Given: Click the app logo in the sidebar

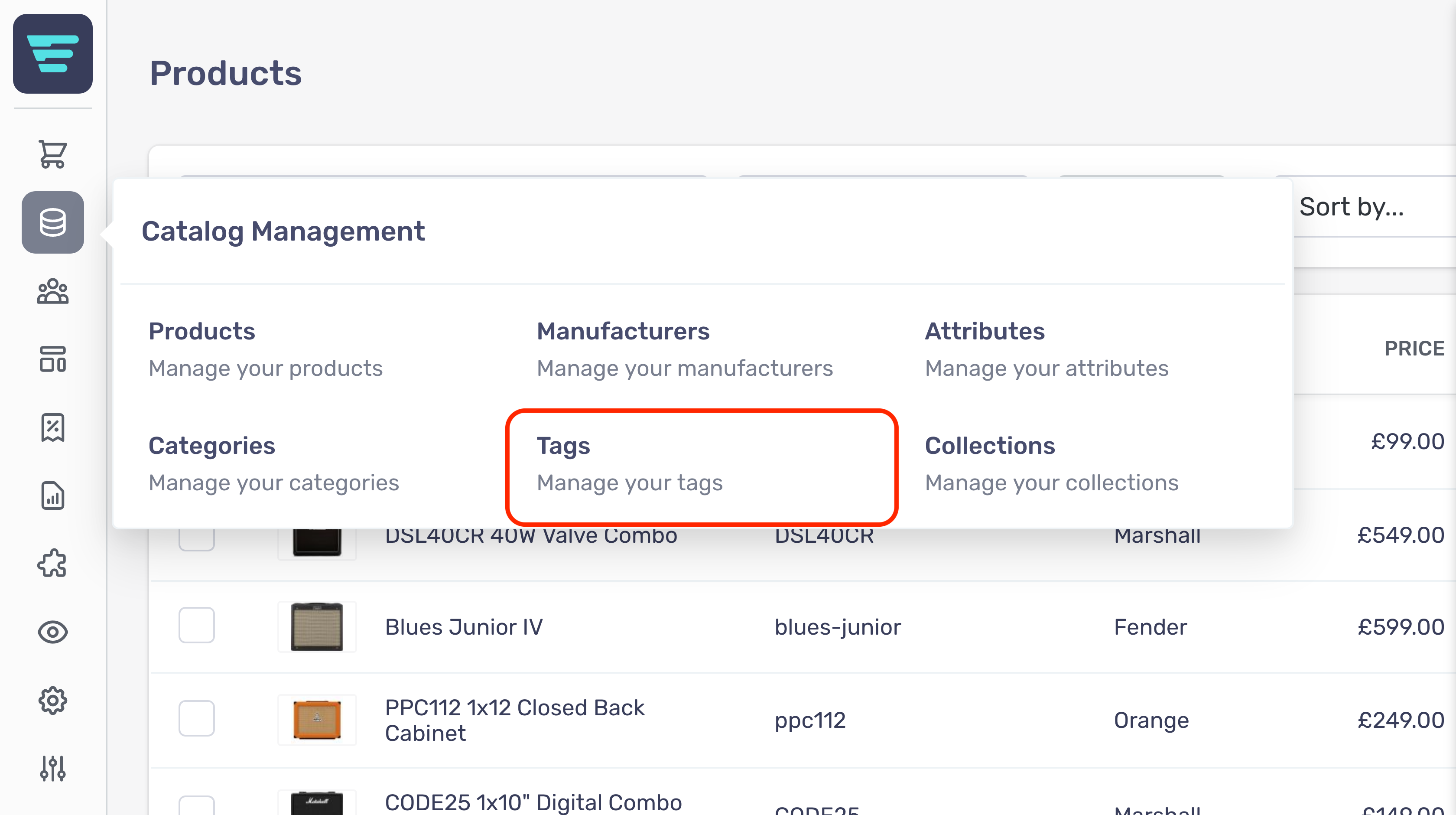Looking at the screenshot, I should 52,54.
